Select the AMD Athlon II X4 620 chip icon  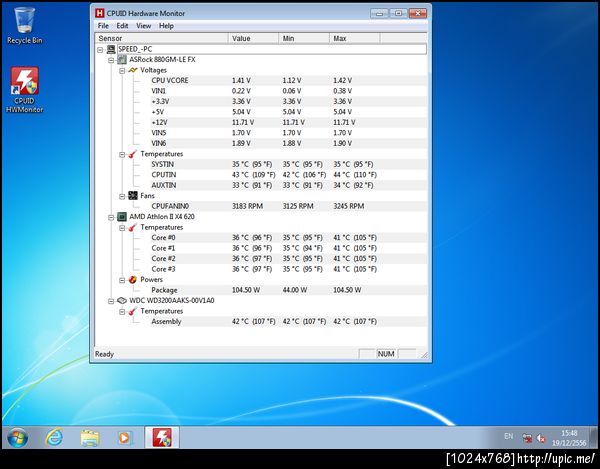122,217
